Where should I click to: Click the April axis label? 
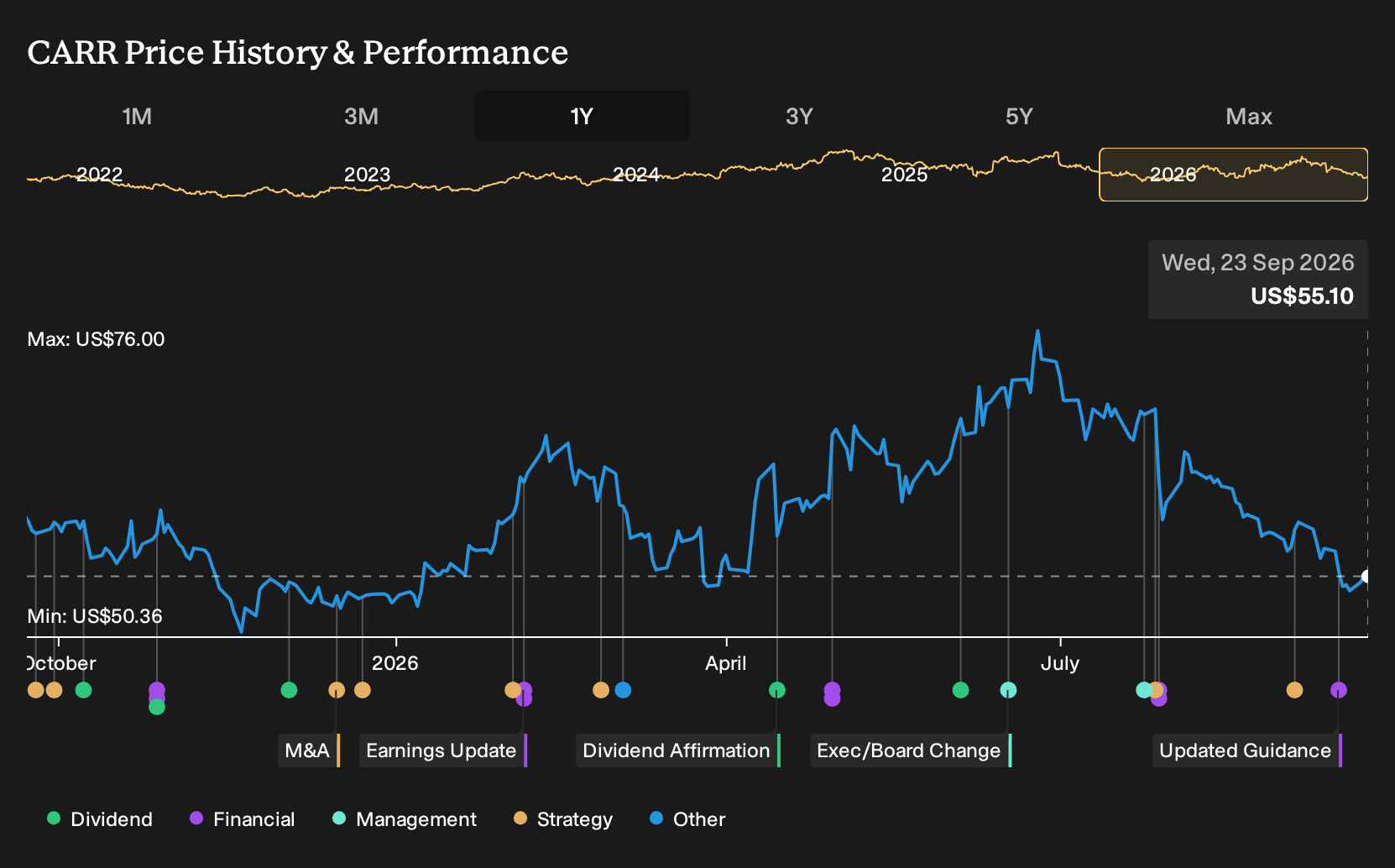726,663
